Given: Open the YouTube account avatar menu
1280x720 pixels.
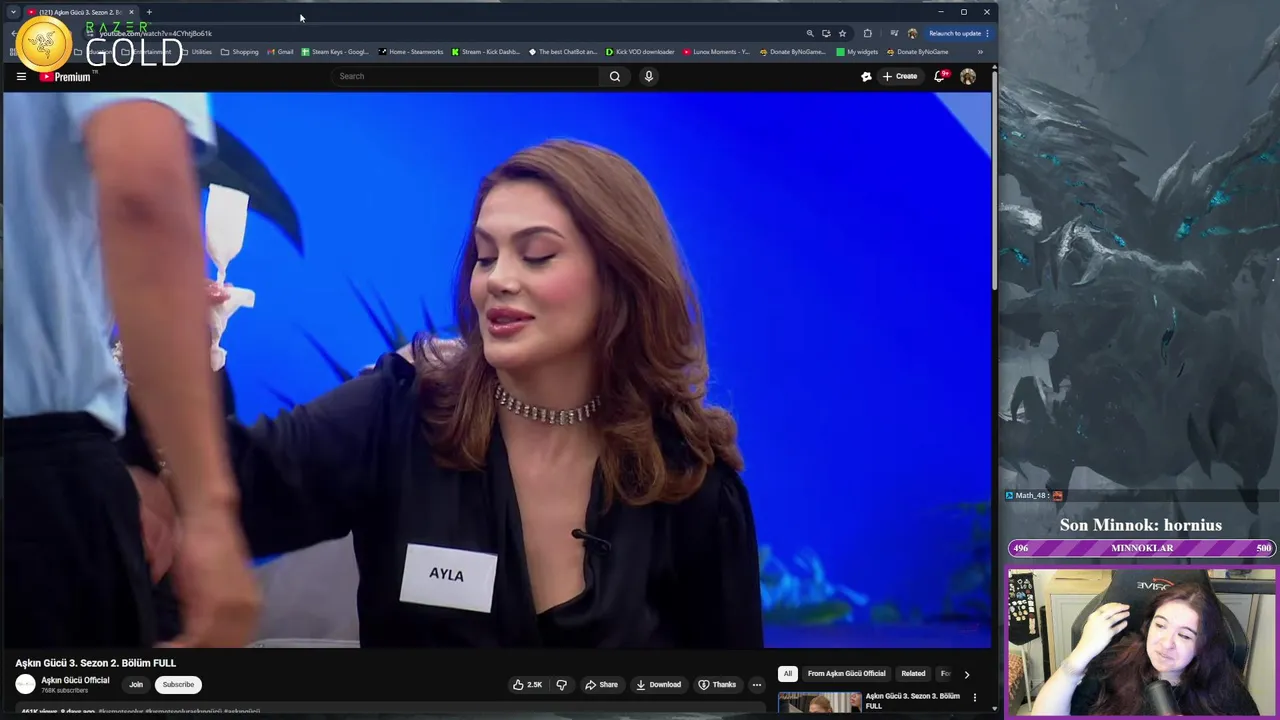Looking at the screenshot, I should (x=968, y=76).
